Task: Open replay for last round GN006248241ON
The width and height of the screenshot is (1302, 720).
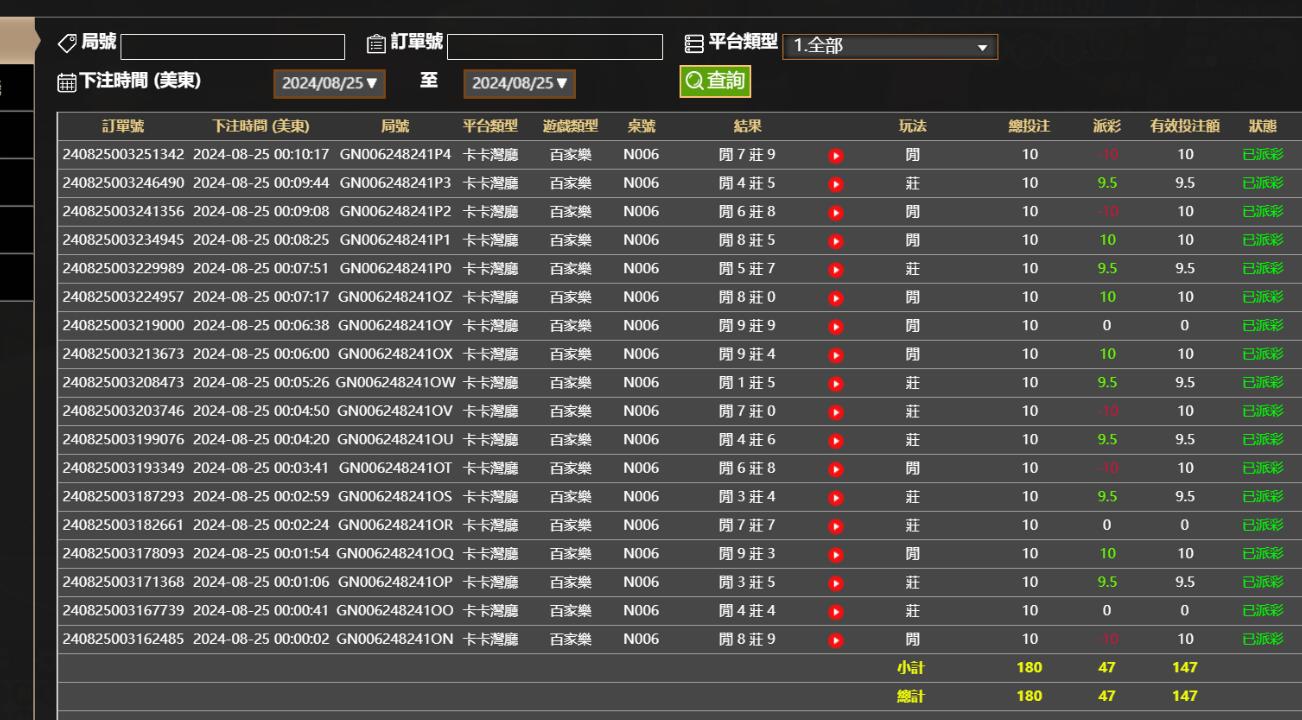Action: click(836, 640)
